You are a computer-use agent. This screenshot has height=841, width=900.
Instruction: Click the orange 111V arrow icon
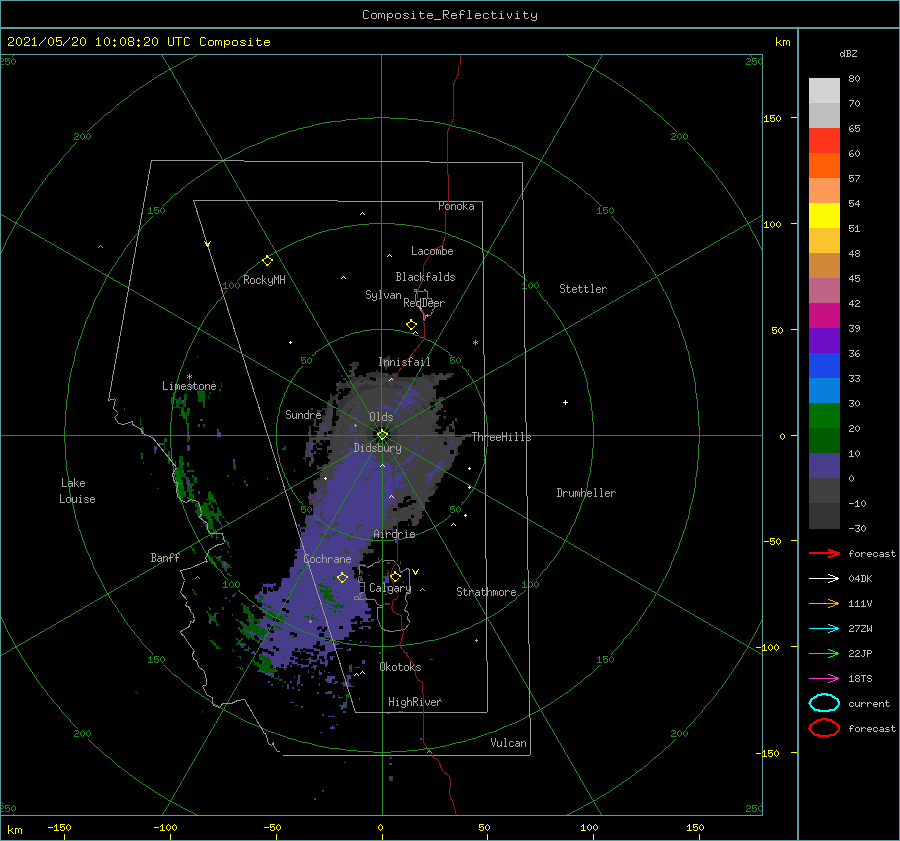tap(824, 603)
